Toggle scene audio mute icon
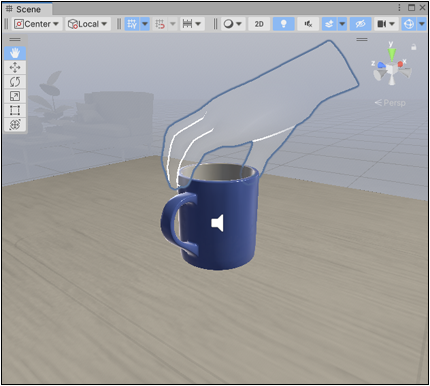Image resolution: width=430 pixels, height=386 pixels. (308, 24)
